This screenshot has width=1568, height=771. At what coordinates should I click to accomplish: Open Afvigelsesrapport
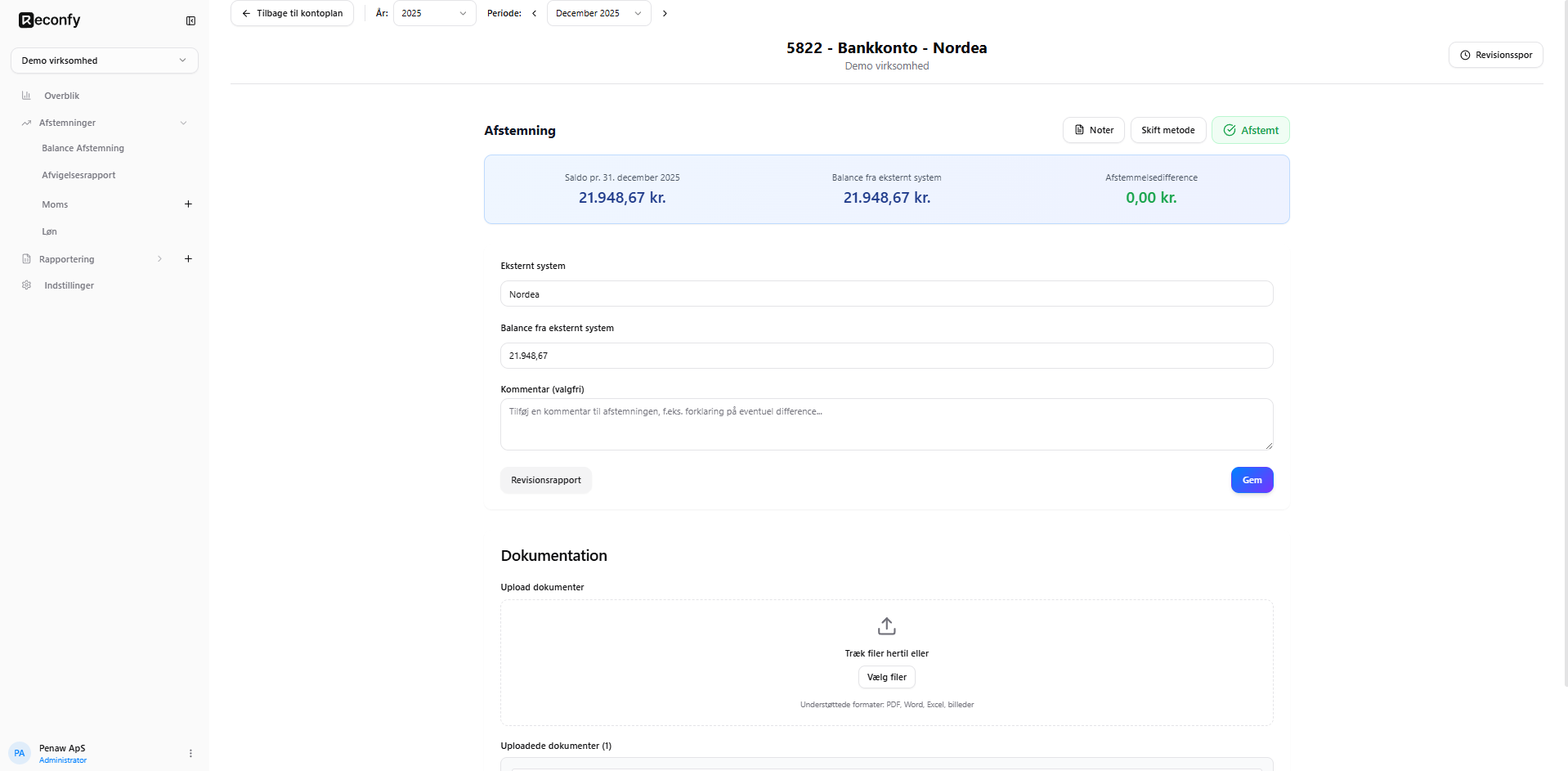coord(78,175)
